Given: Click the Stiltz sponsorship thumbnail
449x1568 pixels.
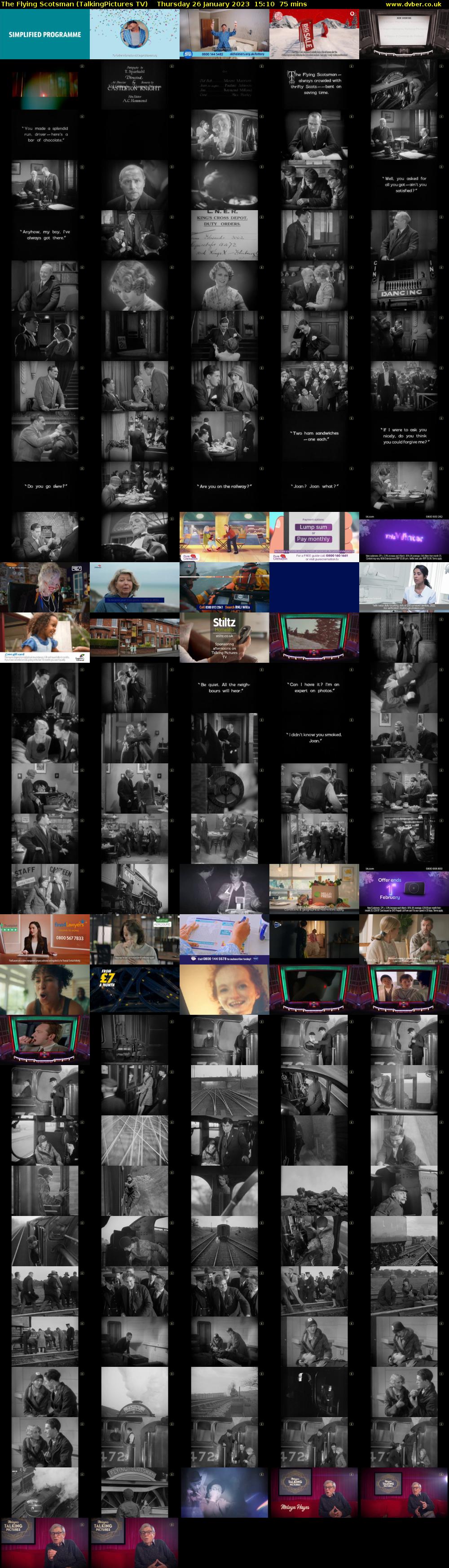Looking at the screenshot, I should pyautogui.click(x=224, y=637).
